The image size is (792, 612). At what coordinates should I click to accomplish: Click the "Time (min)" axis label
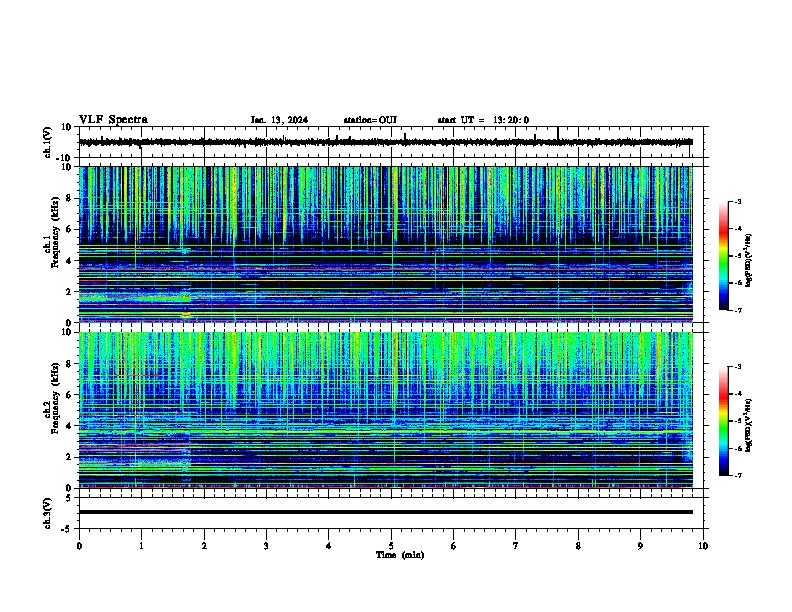pyautogui.click(x=400, y=555)
